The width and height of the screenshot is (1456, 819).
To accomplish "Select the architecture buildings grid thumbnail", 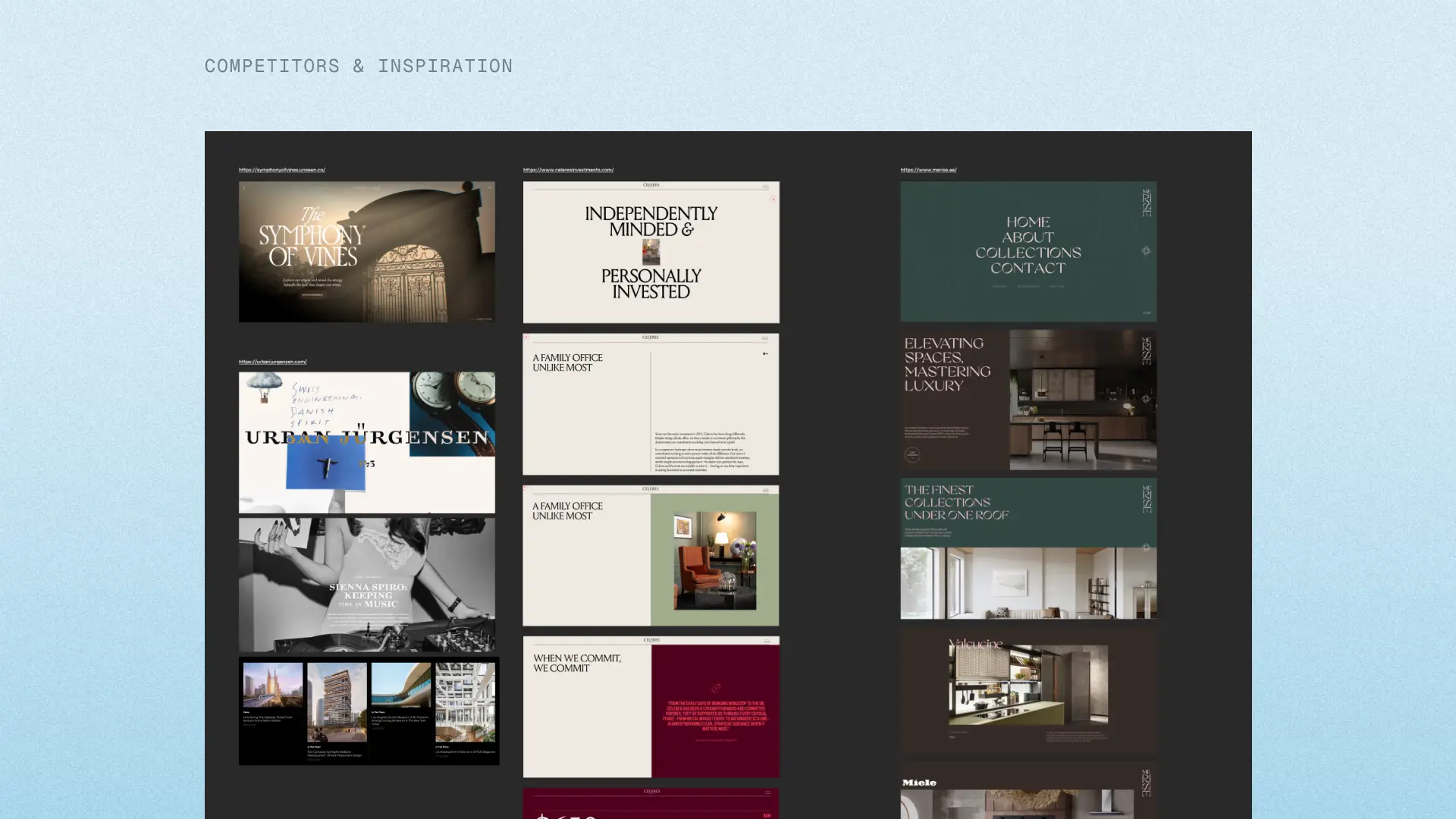I will [369, 711].
